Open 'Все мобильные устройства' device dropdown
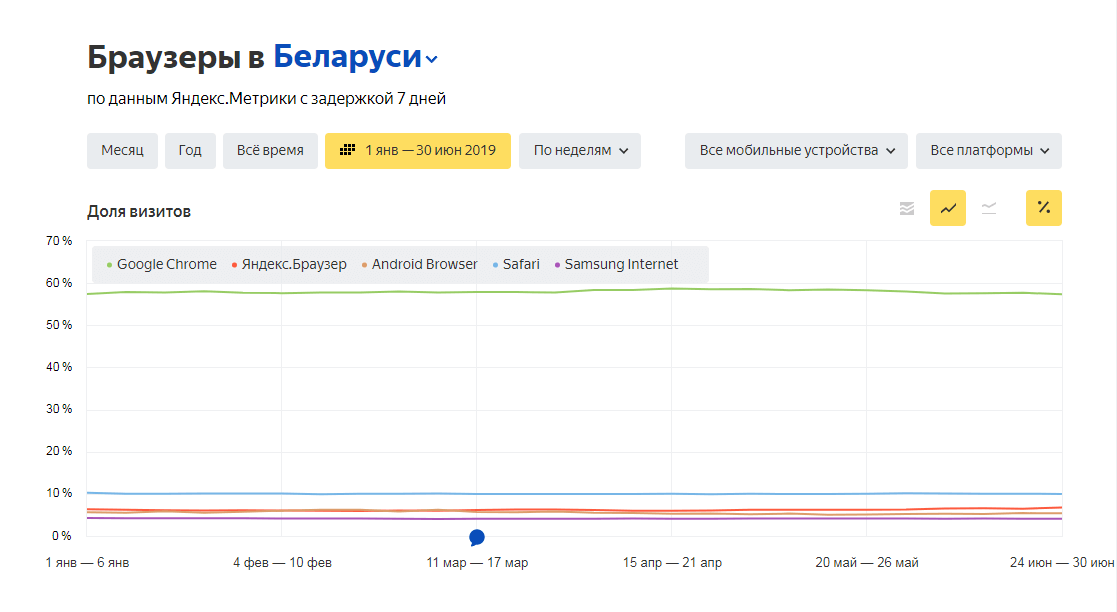1117x612 pixels. pyautogui.click(x=796, y=151)
